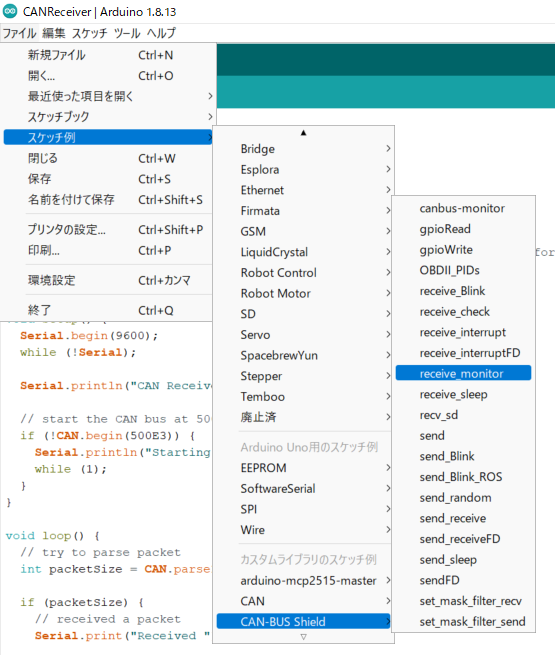This screenshot has width=555, height=655.
Task: Choose 名前を付けて保存
Action: [x=108, y=200]
